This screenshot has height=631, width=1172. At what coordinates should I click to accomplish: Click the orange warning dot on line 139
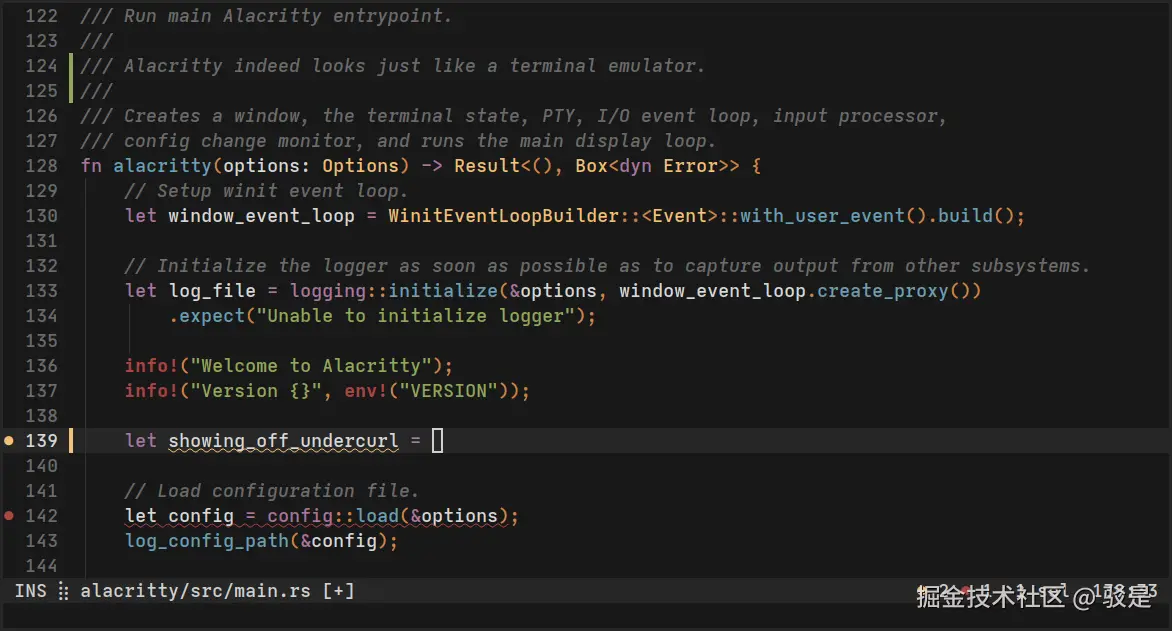tap(9, 441)
